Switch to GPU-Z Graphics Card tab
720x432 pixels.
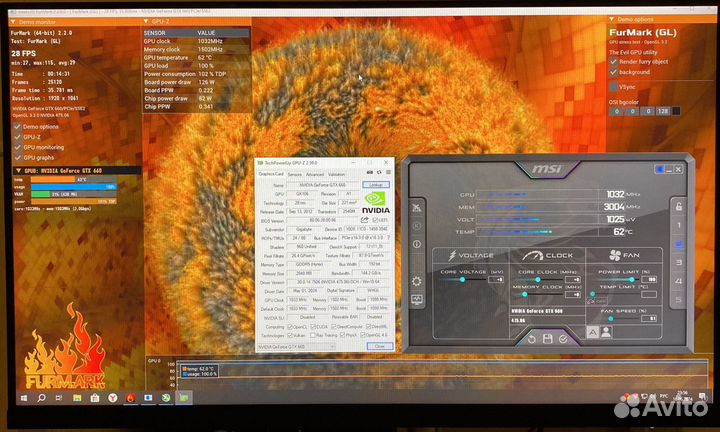point(271,174)
